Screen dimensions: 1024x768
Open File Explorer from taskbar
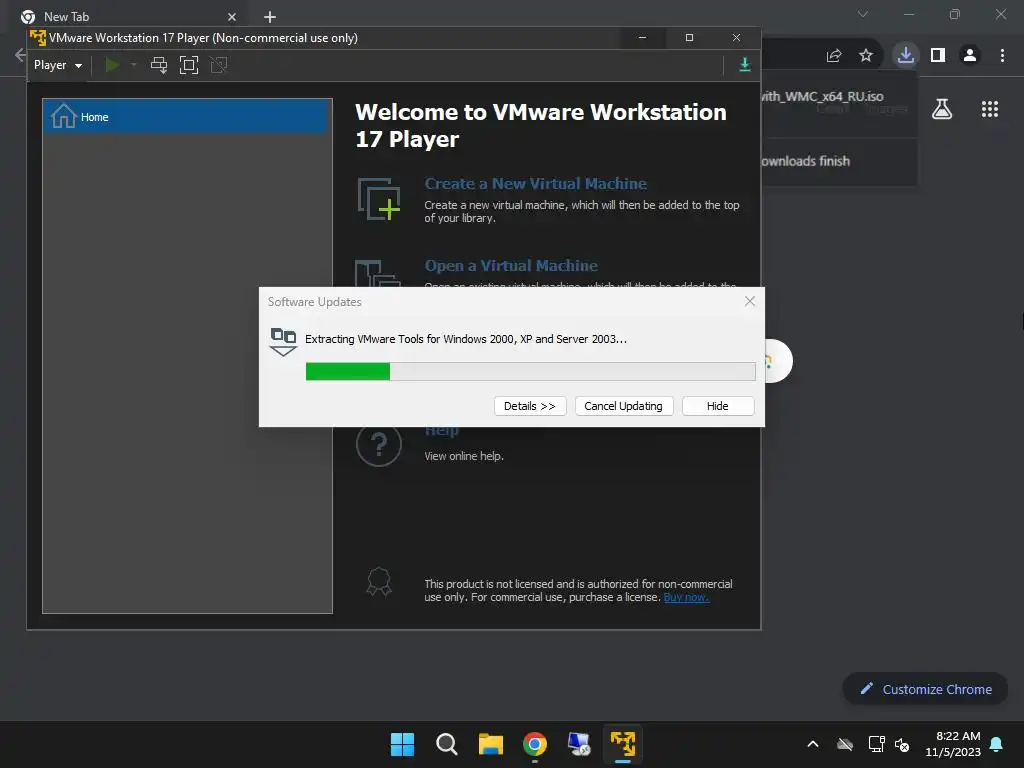[x=491, y=744]
